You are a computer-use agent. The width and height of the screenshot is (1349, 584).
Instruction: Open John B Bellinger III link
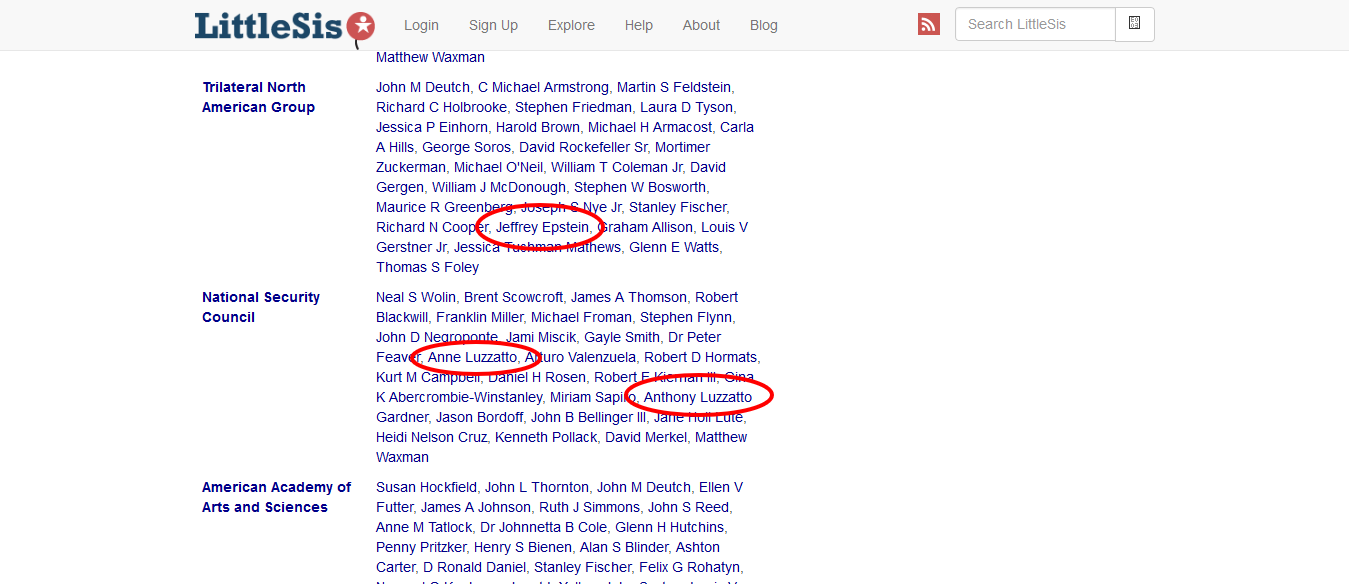coord(588,417)
